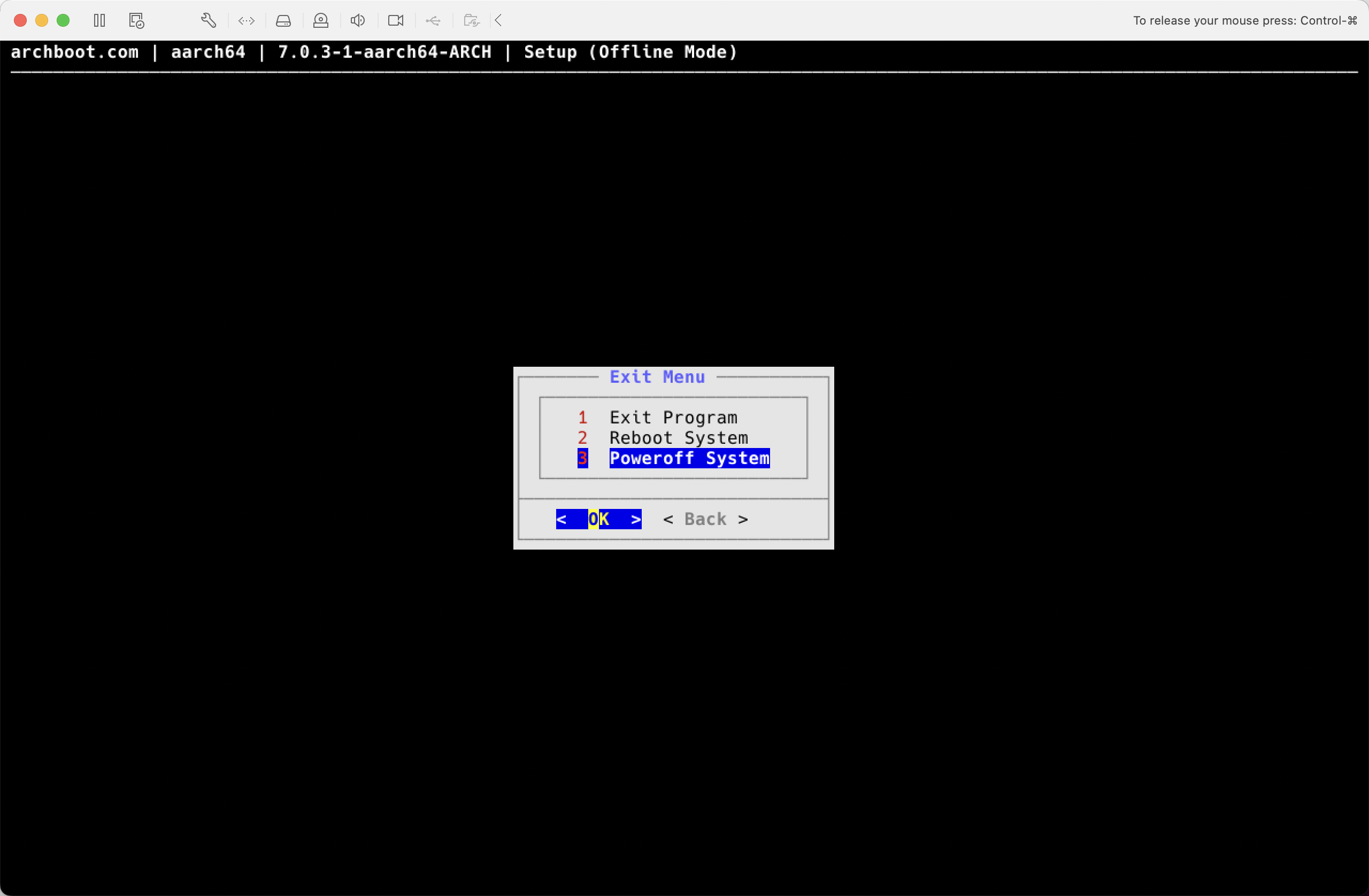Open the USB devices icon
Screen dimensions: 1369x896
point(433,21)
